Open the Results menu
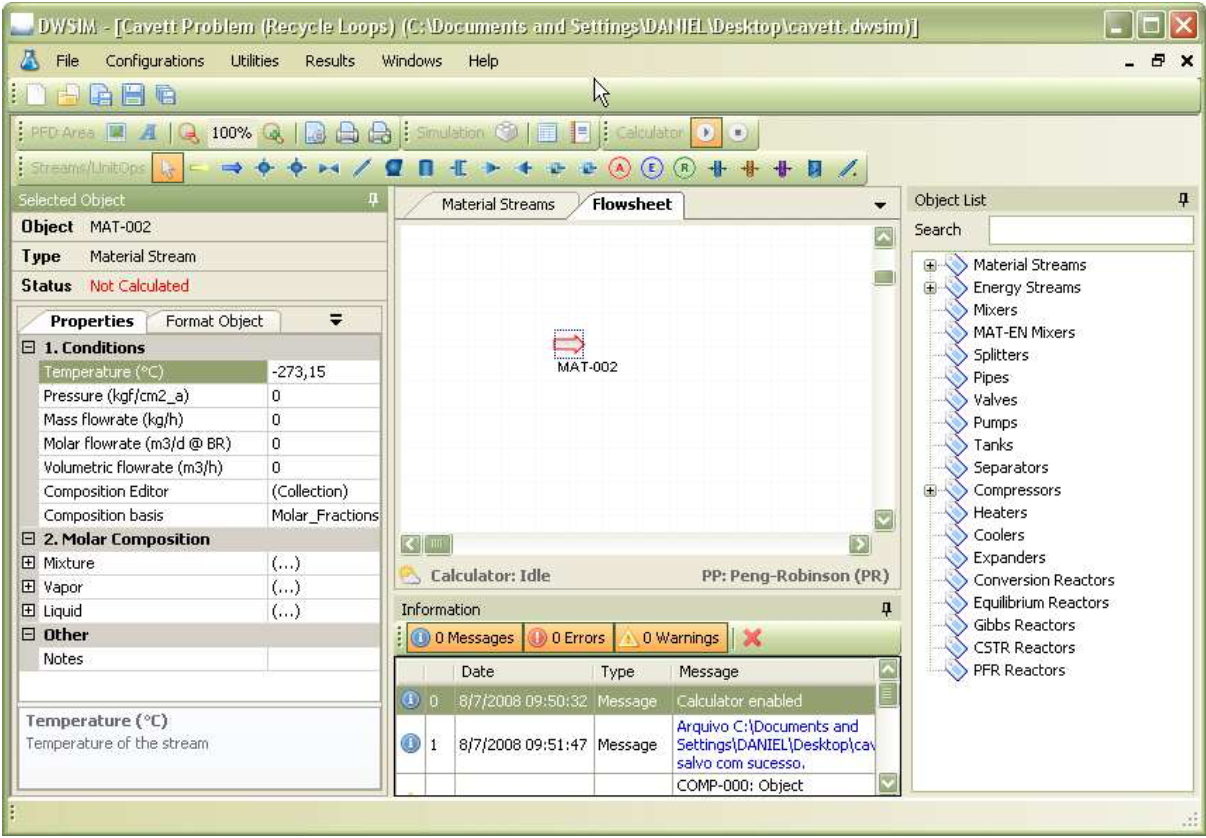The width and height of the screenshot is (1206, 838). [x=329, y=61]
